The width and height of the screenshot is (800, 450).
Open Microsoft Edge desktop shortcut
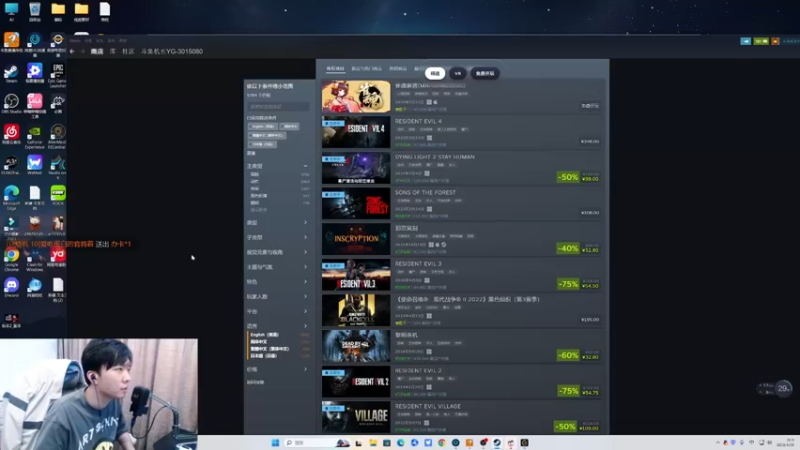(x=11, y=196)
